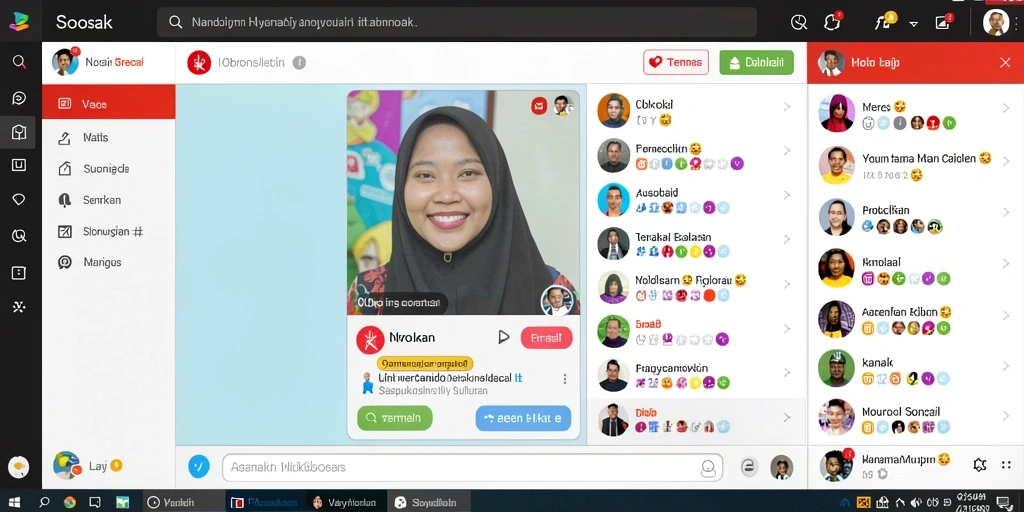Image resolution: width=1024 pixels, height=512 pixels.
Task: Select the Knolaal contact
Action: point(915,268)
